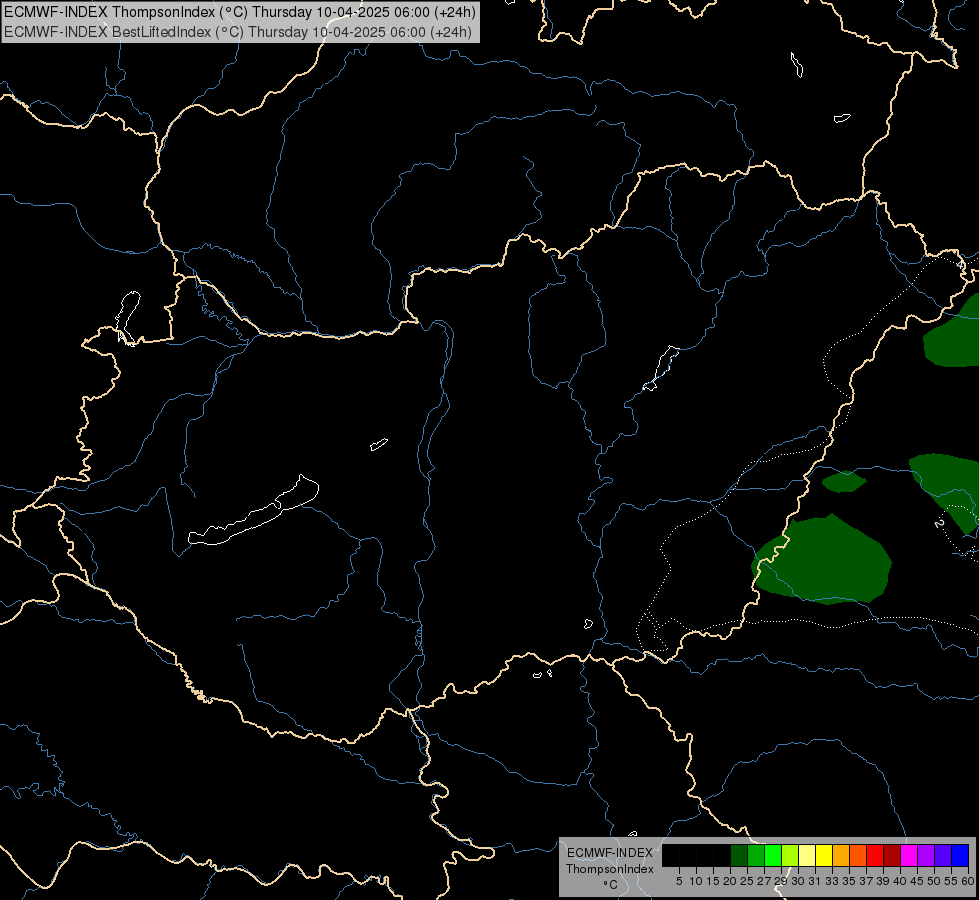Select the yellow-green 29–30 legend swatch
The height and width of the screenshot is (900, 979).
790,856
